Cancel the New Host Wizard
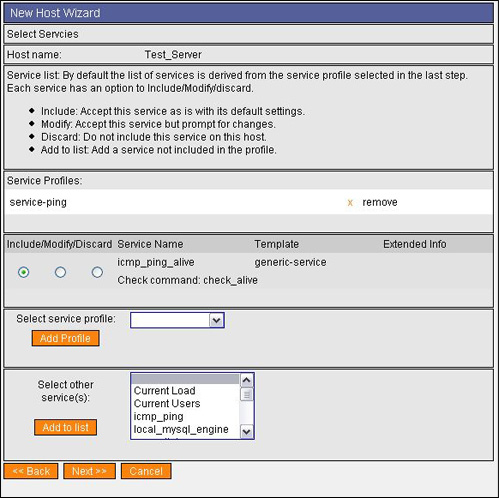500x498 pixels. pyautogui.click(x=146, y=471)
